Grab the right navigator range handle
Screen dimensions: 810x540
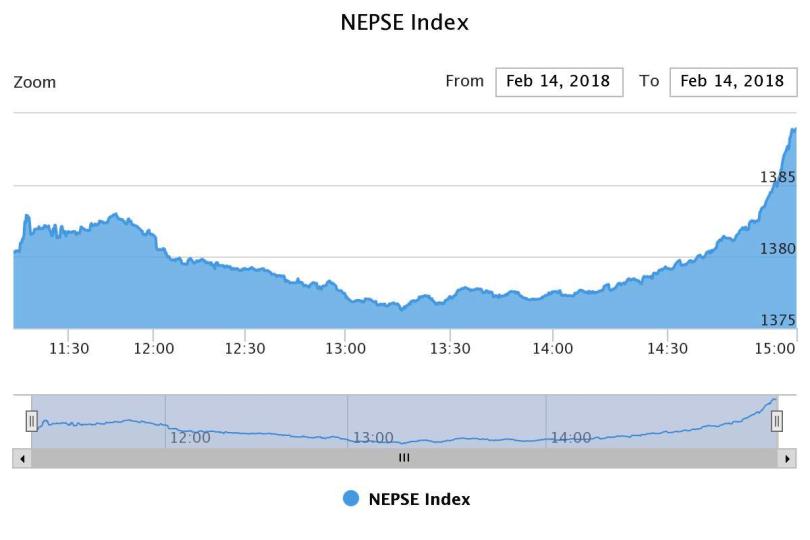tap(777, 421)
